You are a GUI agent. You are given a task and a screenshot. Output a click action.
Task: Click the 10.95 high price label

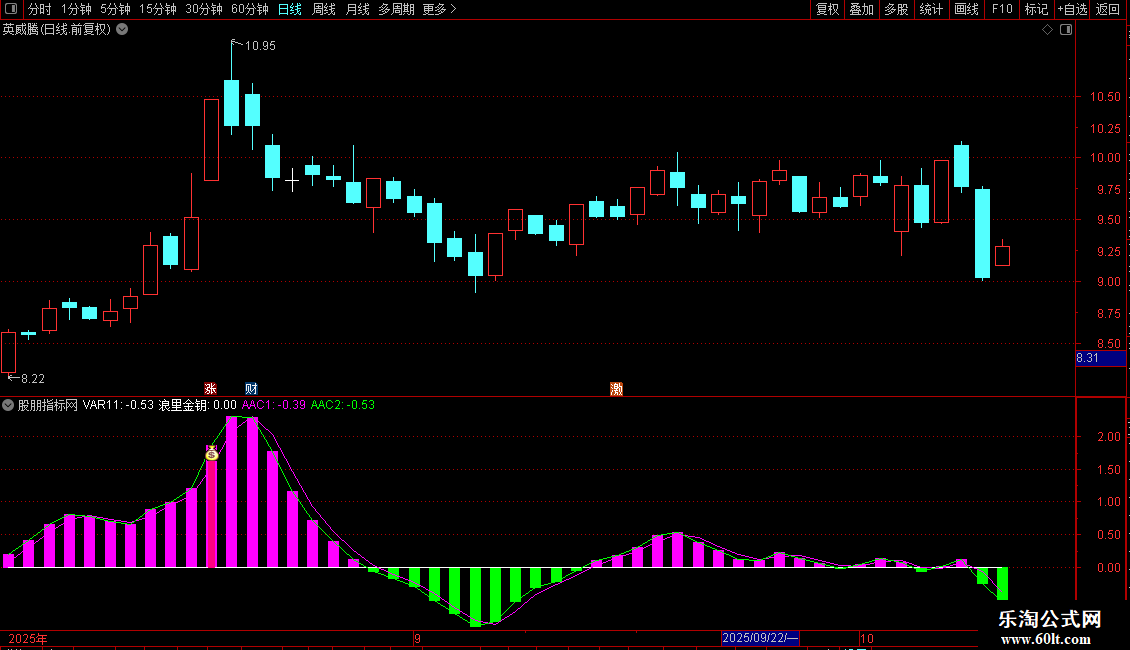coord(260,46)
